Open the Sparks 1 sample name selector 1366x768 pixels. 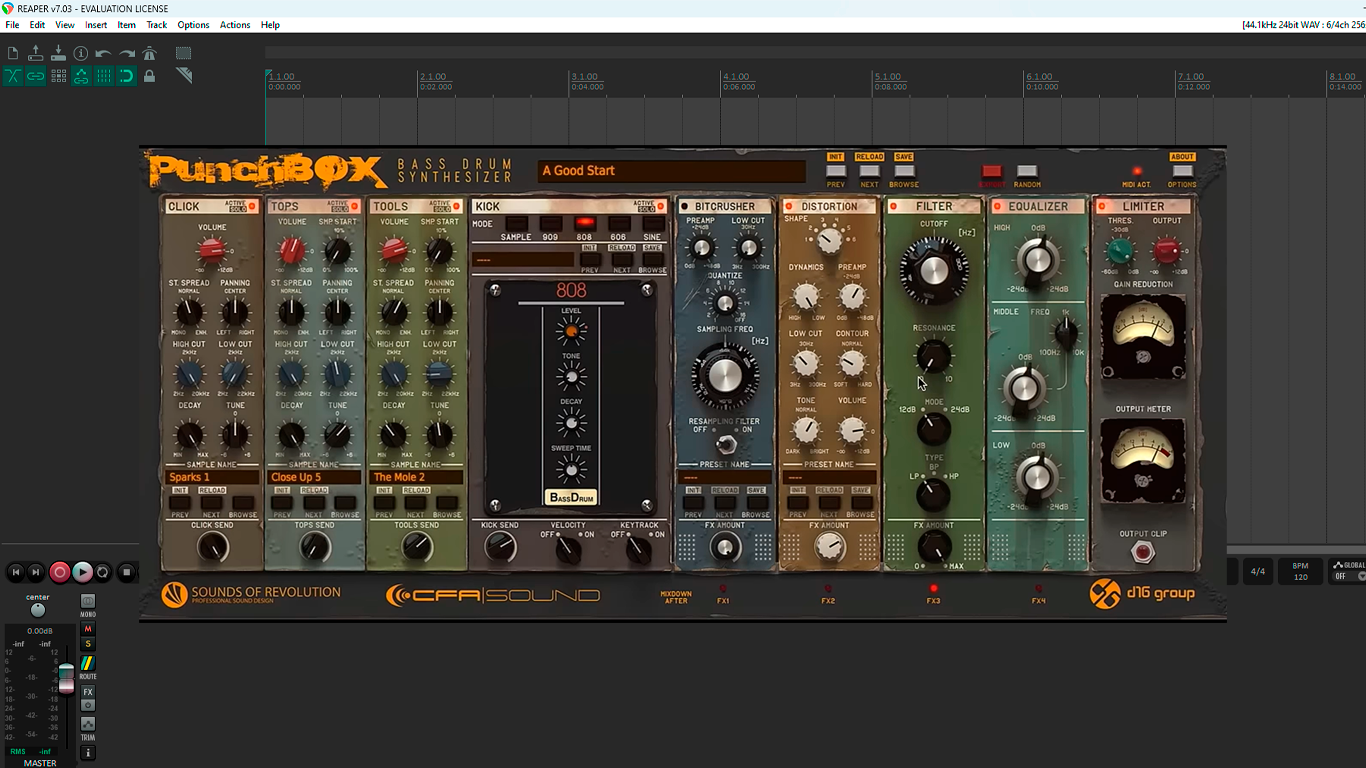213,477
